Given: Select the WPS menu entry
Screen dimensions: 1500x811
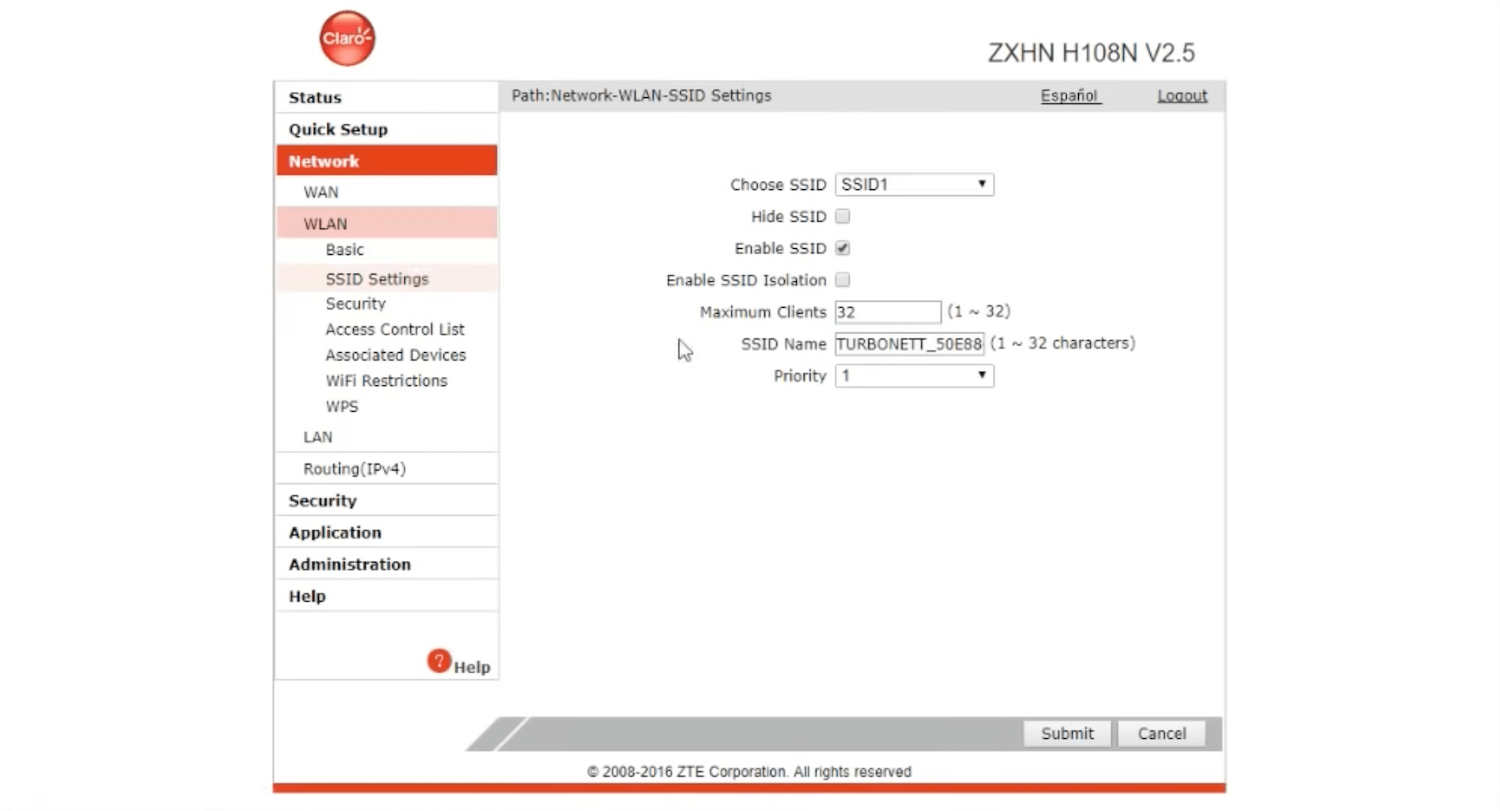Looking at the screenshot, I should 341,407.
